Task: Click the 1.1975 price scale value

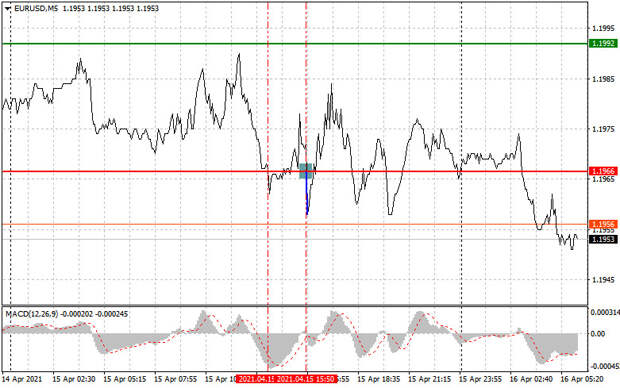Action: coord(603,129)
